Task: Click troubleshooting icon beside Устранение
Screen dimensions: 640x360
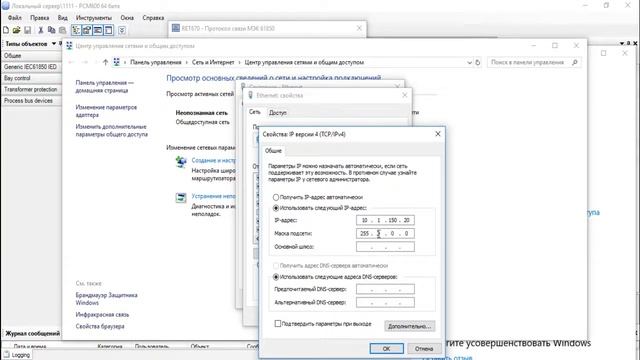Action: click(181, 198)
